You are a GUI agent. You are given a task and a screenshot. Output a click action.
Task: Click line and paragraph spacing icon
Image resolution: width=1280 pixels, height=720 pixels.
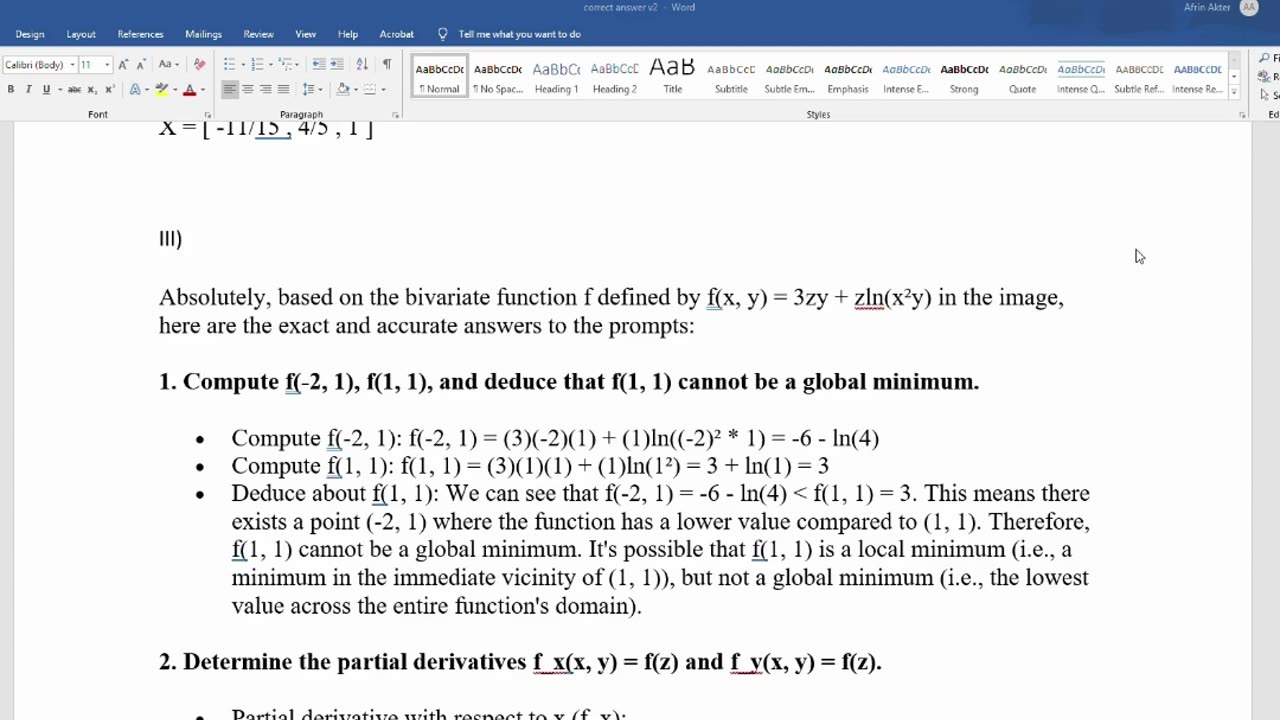(x=307, y=90)
